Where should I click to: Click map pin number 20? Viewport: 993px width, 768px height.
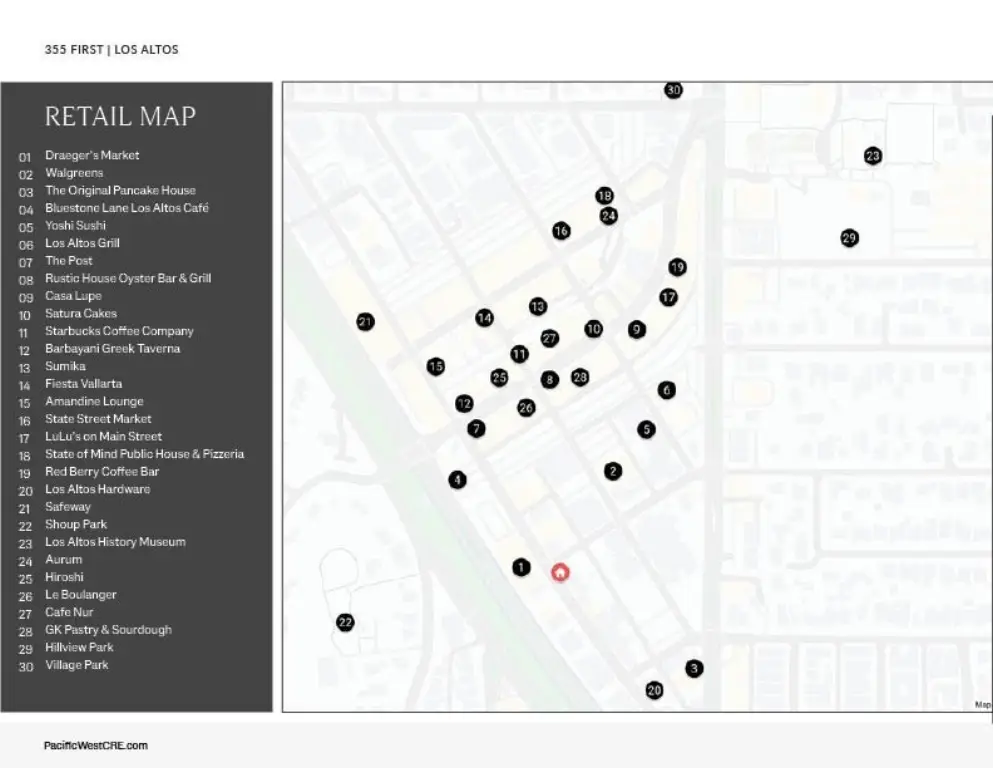coord(654,690)
